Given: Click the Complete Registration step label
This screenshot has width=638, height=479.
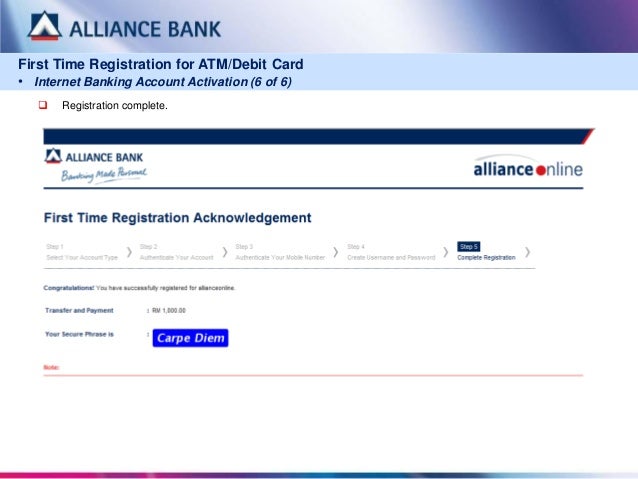Looking at the screenshot, I should pyautogui.click(x=486, y=258).
